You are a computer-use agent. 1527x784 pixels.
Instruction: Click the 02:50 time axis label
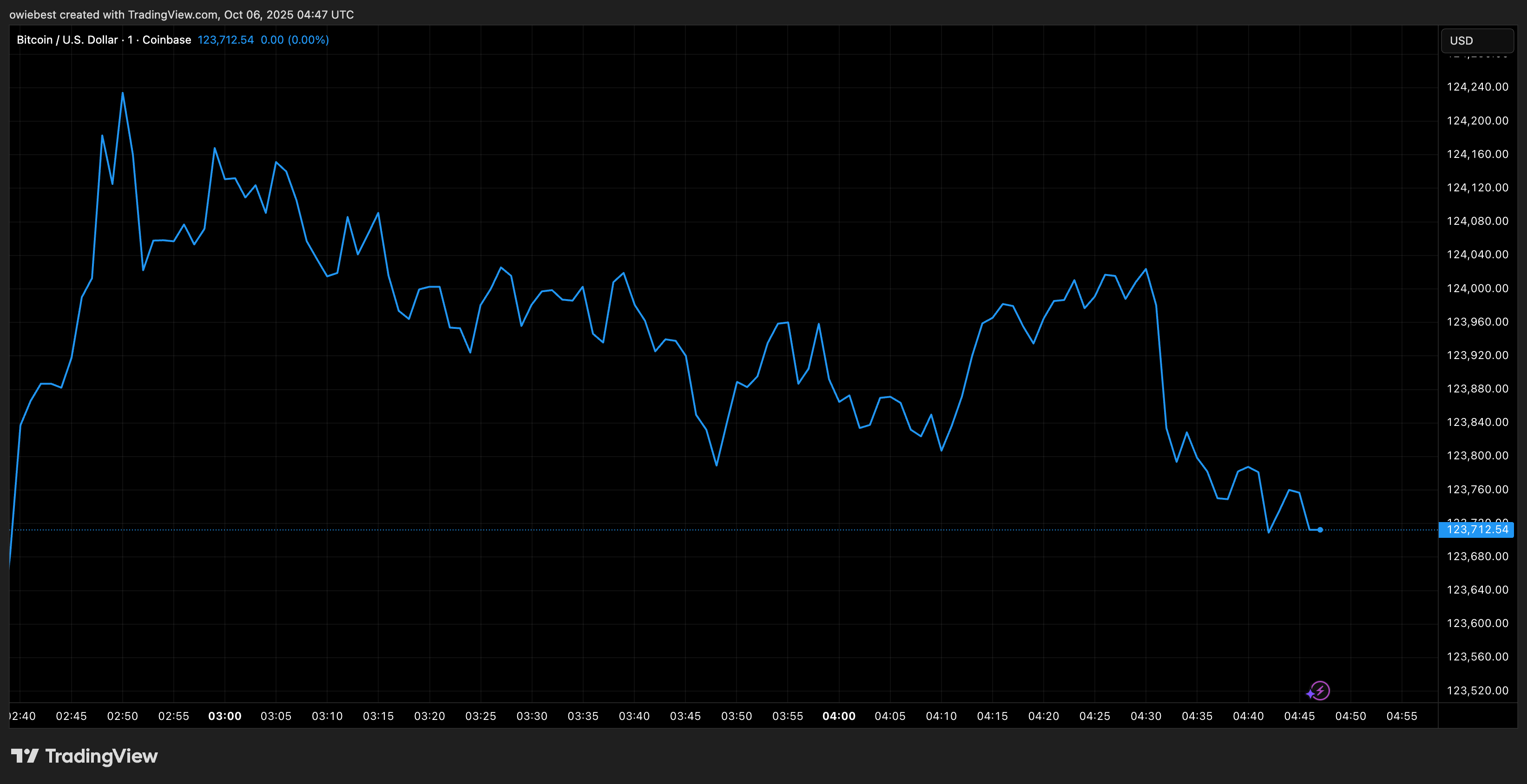122,716
